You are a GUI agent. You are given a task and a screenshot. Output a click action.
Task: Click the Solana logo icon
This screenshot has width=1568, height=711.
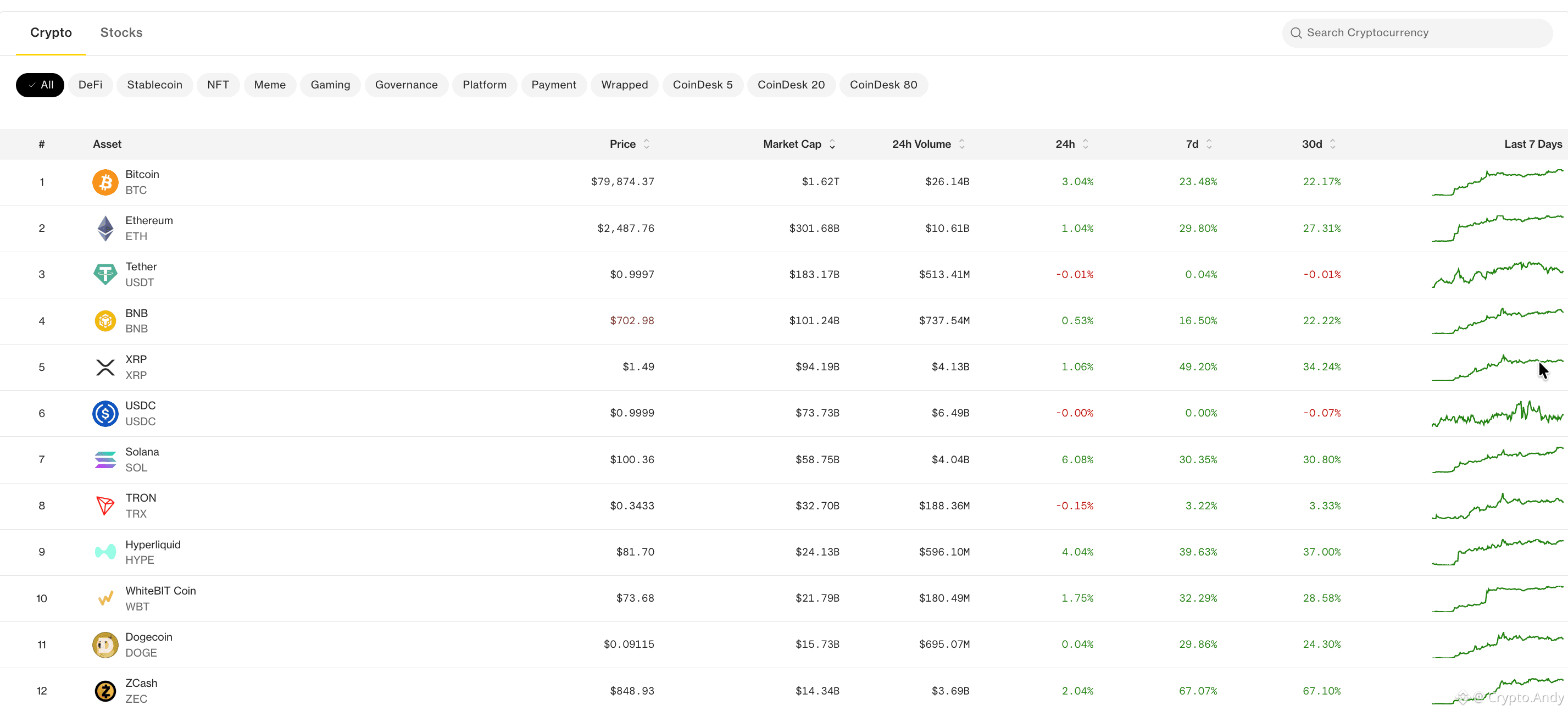point(105,459)
